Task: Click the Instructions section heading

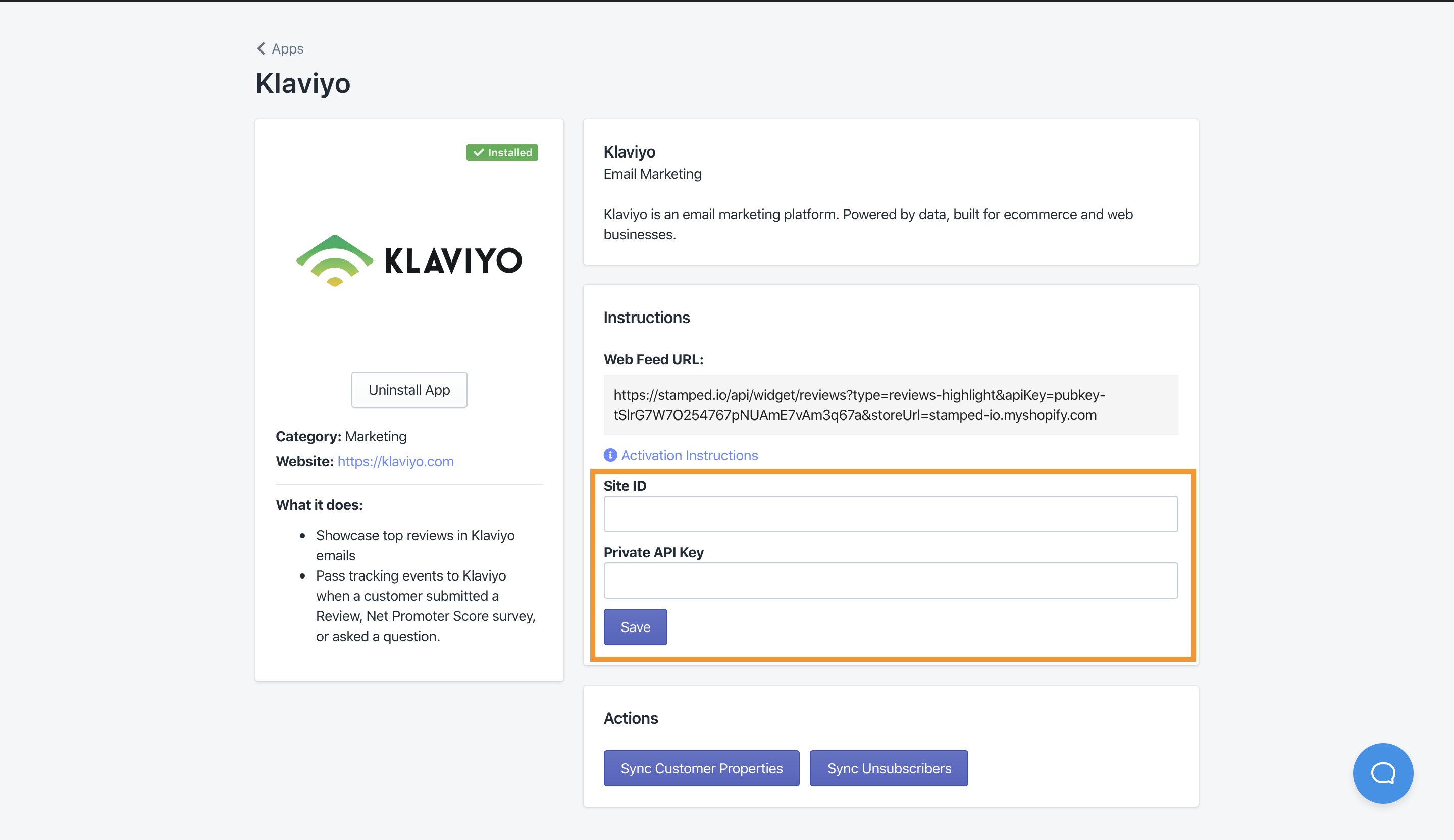Action: (x=647, y=317)
